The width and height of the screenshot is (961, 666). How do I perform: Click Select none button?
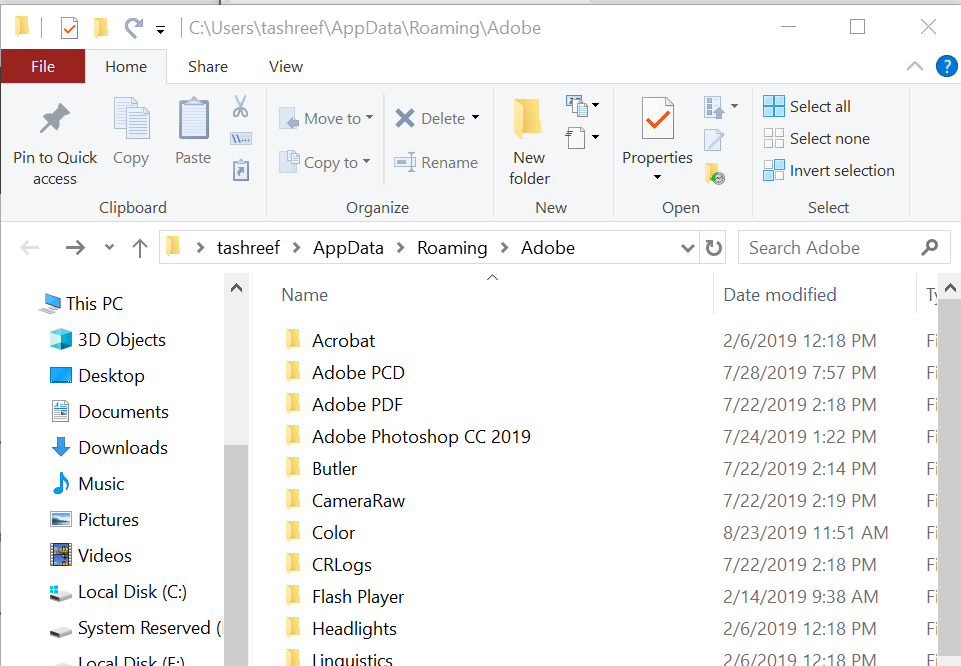pos(817,138)
